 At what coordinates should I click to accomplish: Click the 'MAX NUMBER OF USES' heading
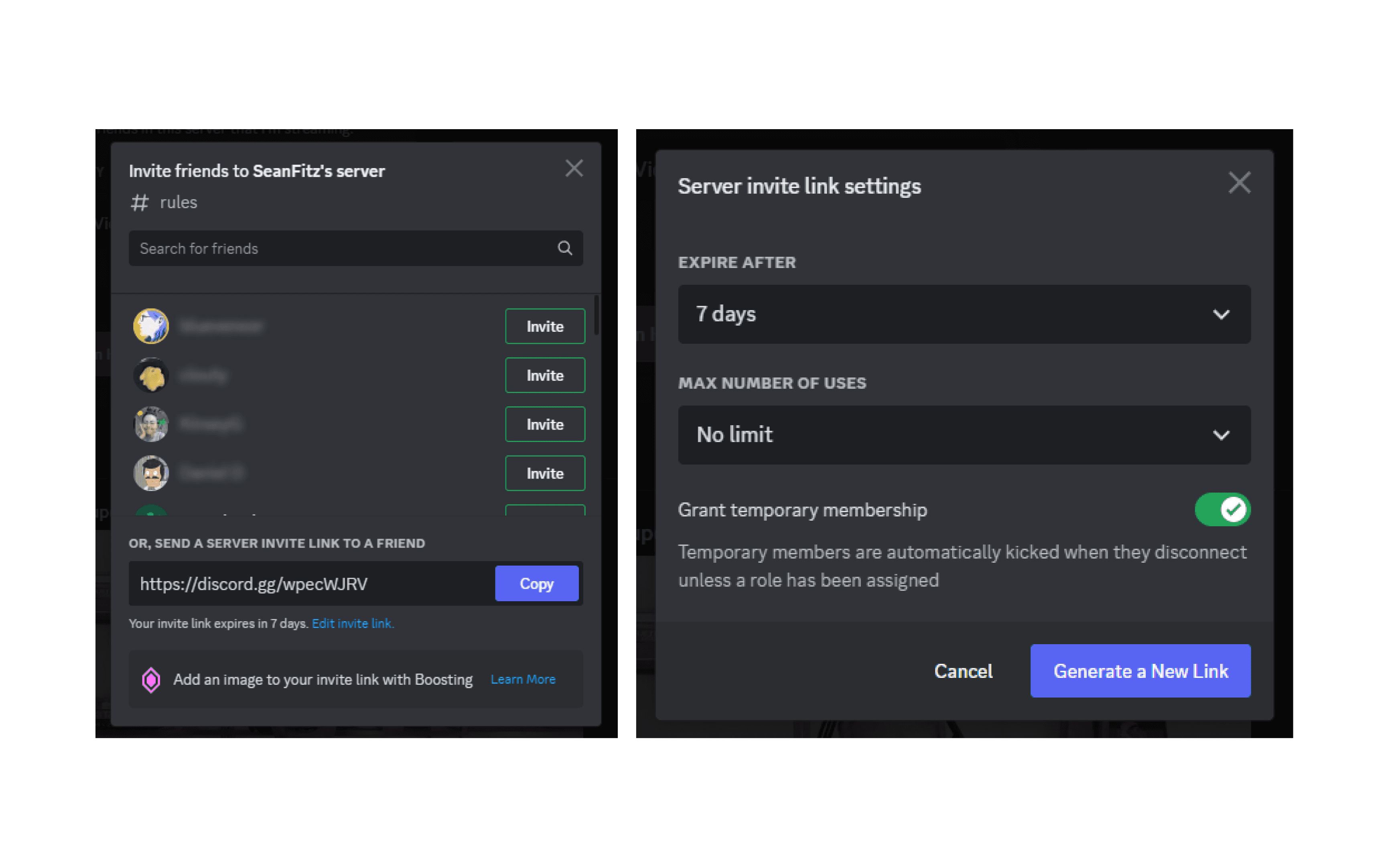point(772,383)
